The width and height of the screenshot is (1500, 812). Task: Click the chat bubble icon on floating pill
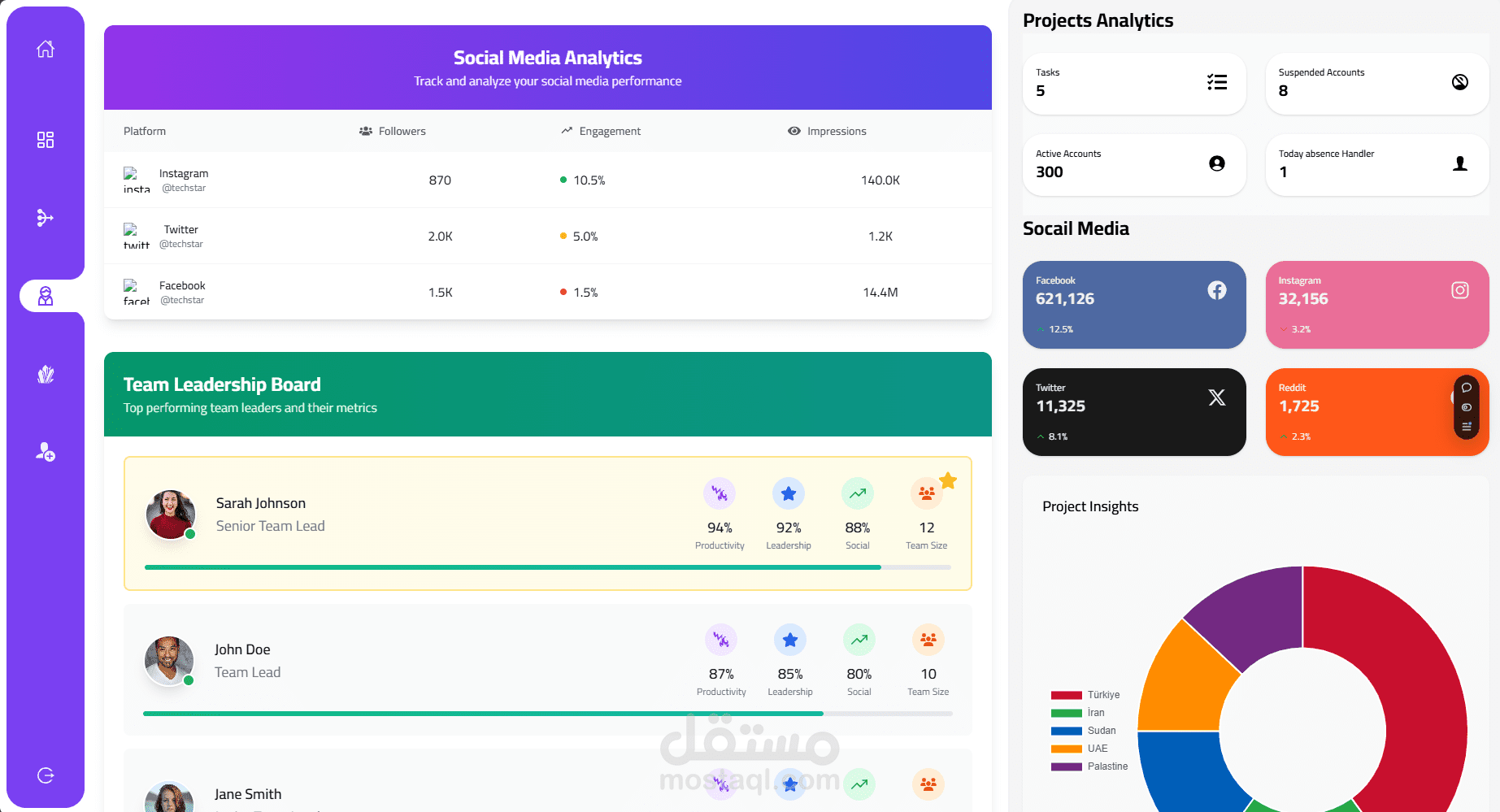[x=1467, y=388]
